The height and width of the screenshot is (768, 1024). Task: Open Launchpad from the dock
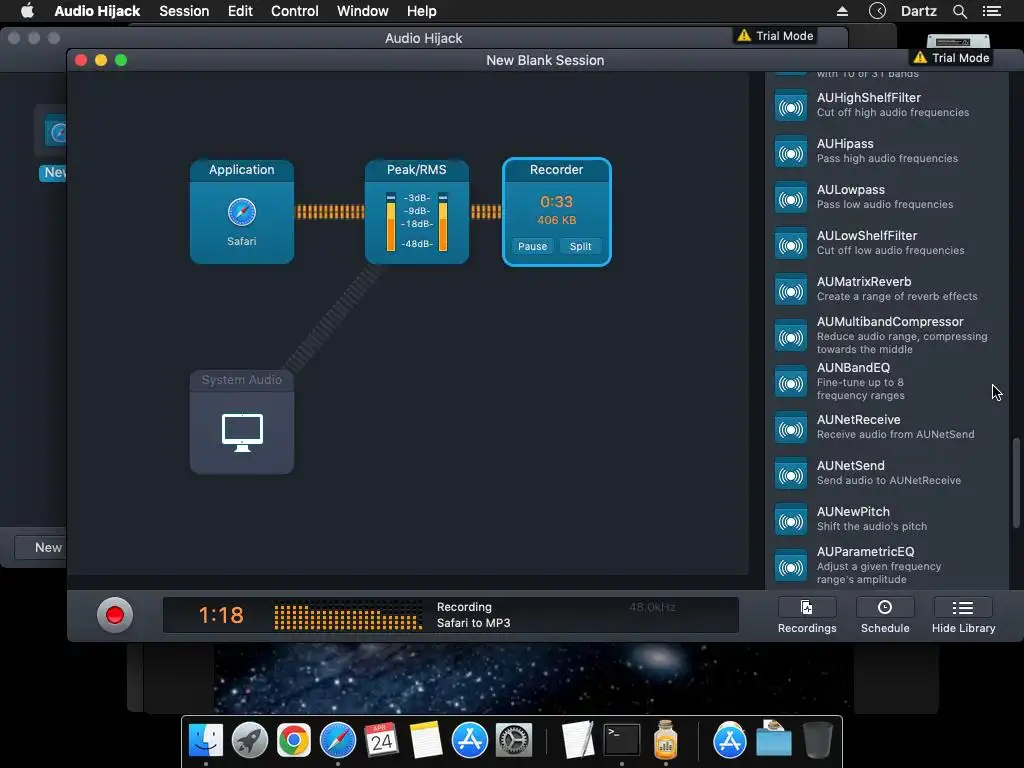tap(249, 741)
